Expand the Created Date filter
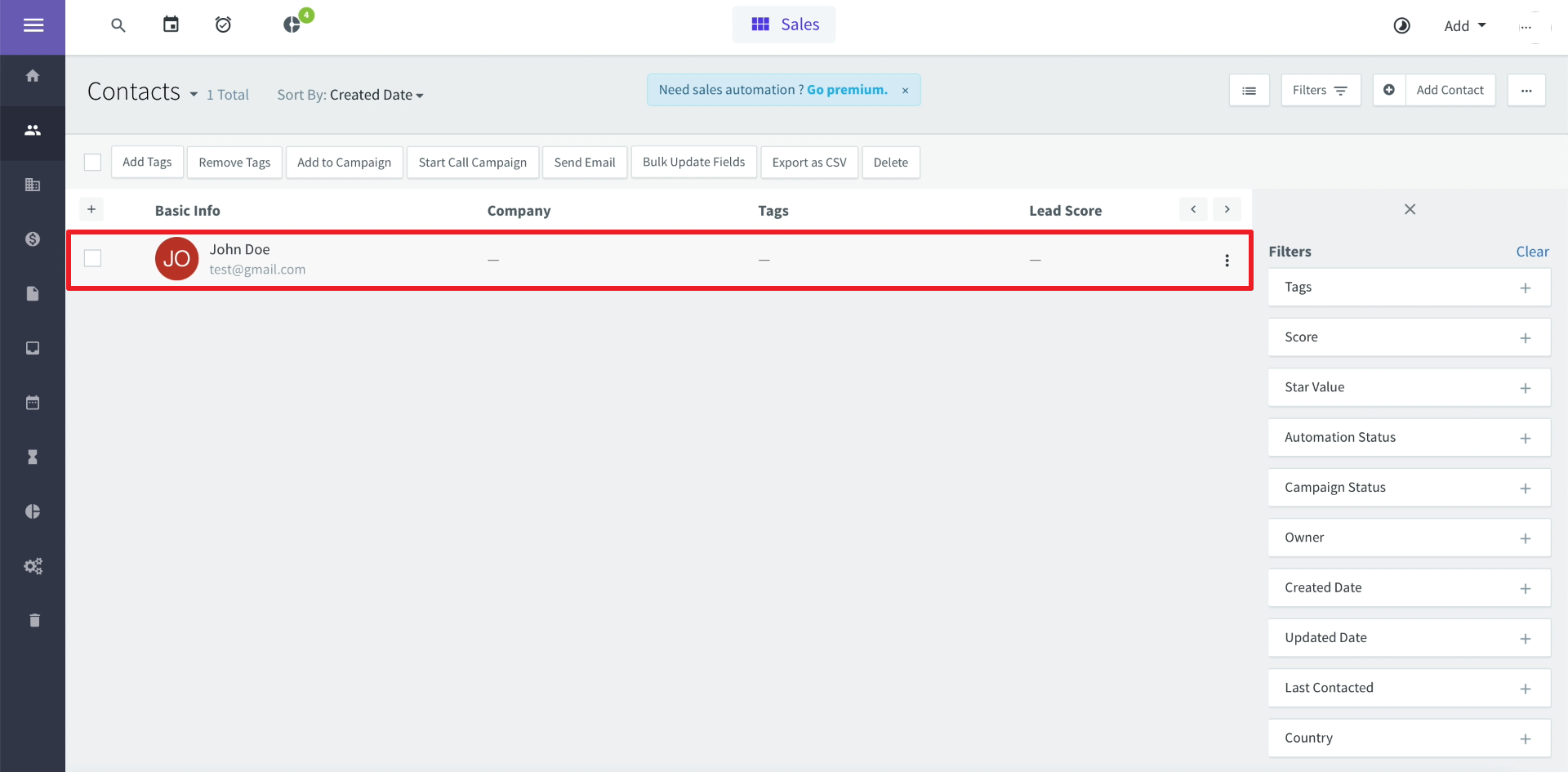The width and height of the screenshot is (1568, 772). point(1409,588)
